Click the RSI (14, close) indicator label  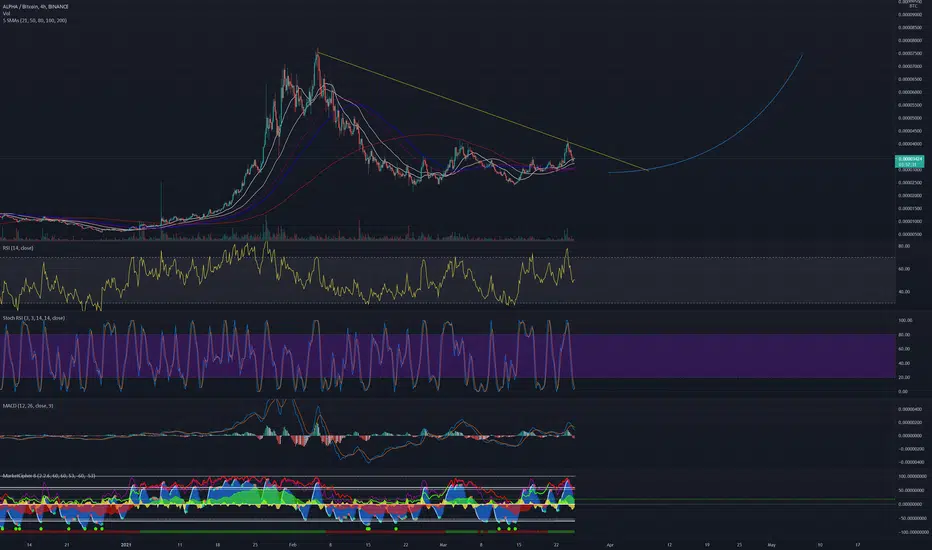[x=18, y=248]
